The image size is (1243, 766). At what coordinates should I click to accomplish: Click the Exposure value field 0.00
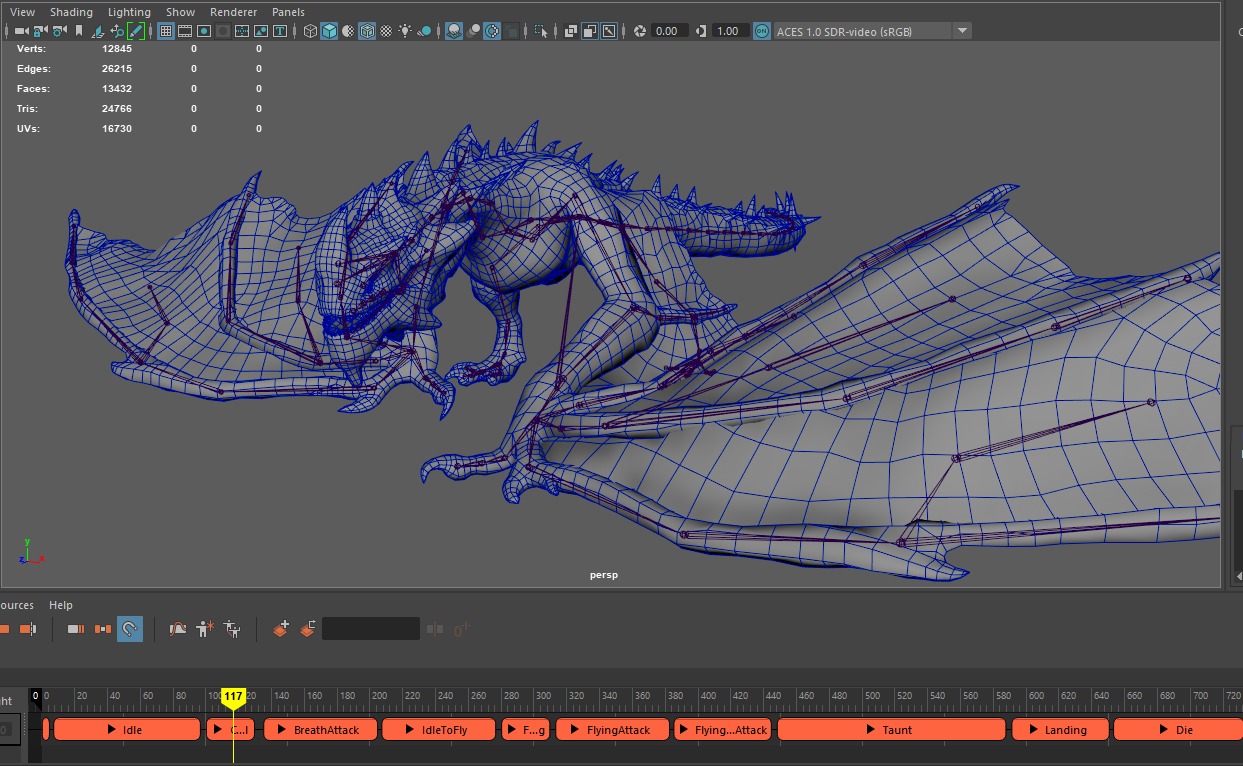670,31
